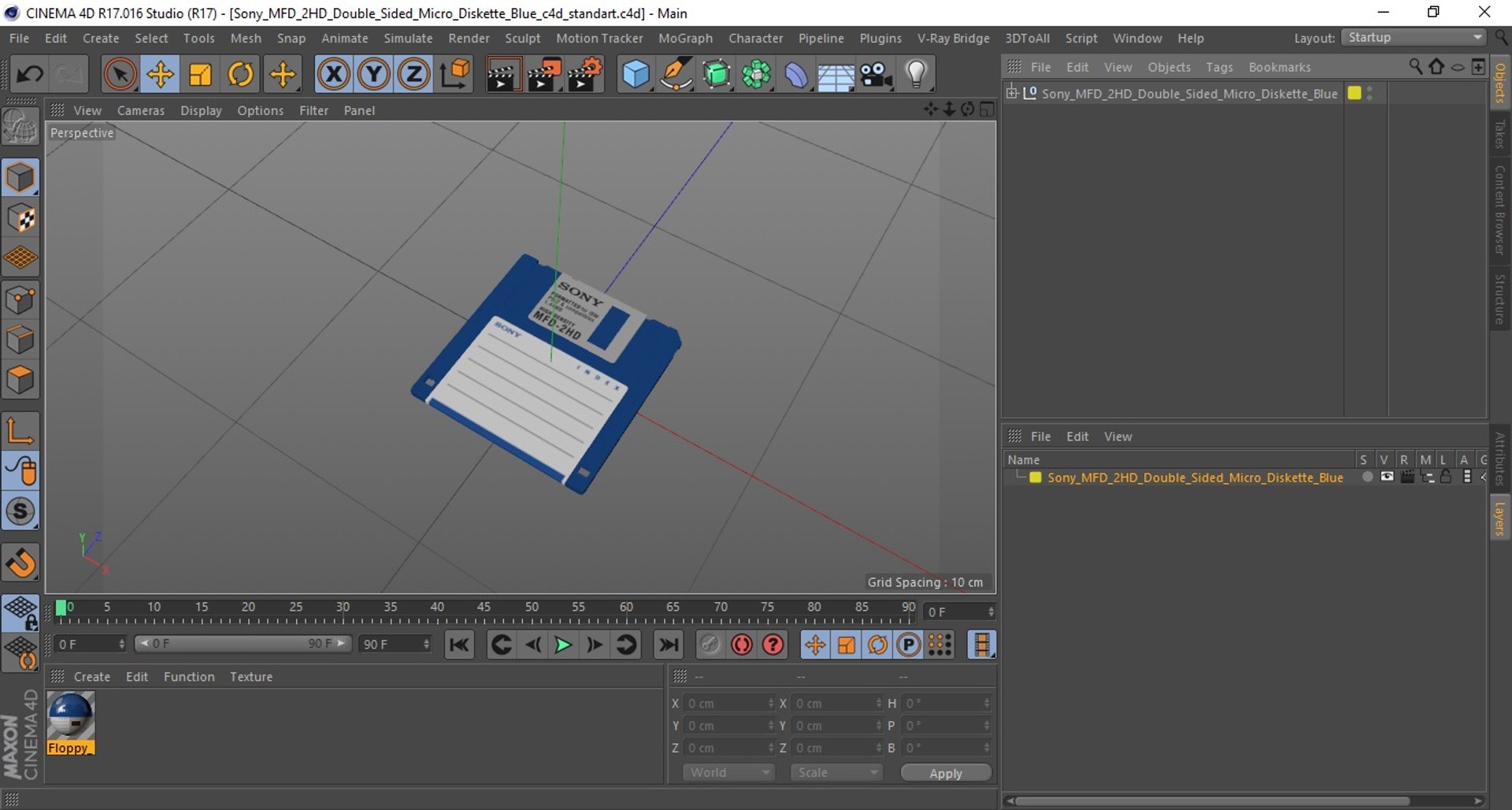Toggle X axis lock
Screen dimensions: 1512x810
point(333,75)
